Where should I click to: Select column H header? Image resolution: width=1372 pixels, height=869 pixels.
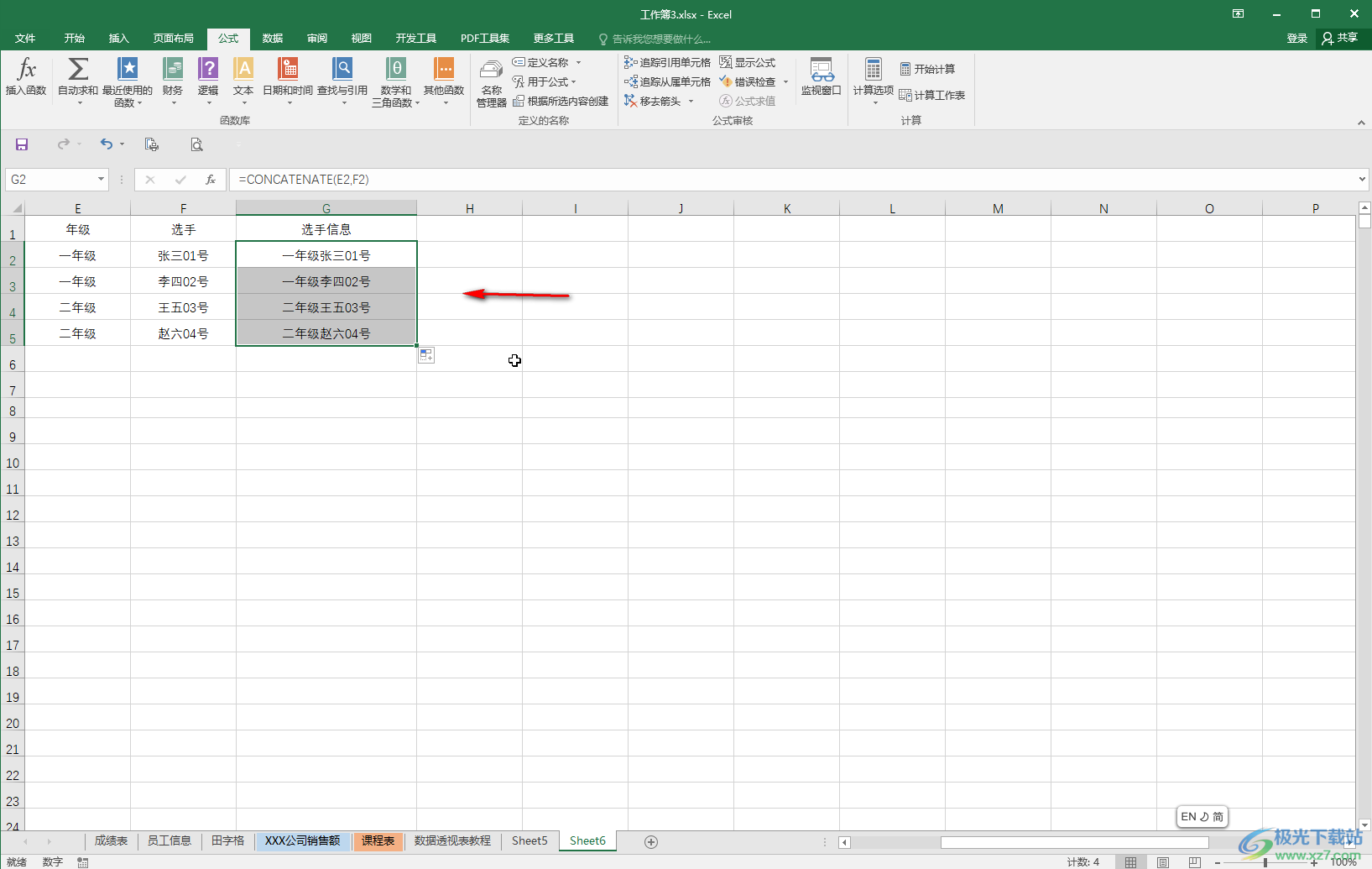tap(470, 208)
